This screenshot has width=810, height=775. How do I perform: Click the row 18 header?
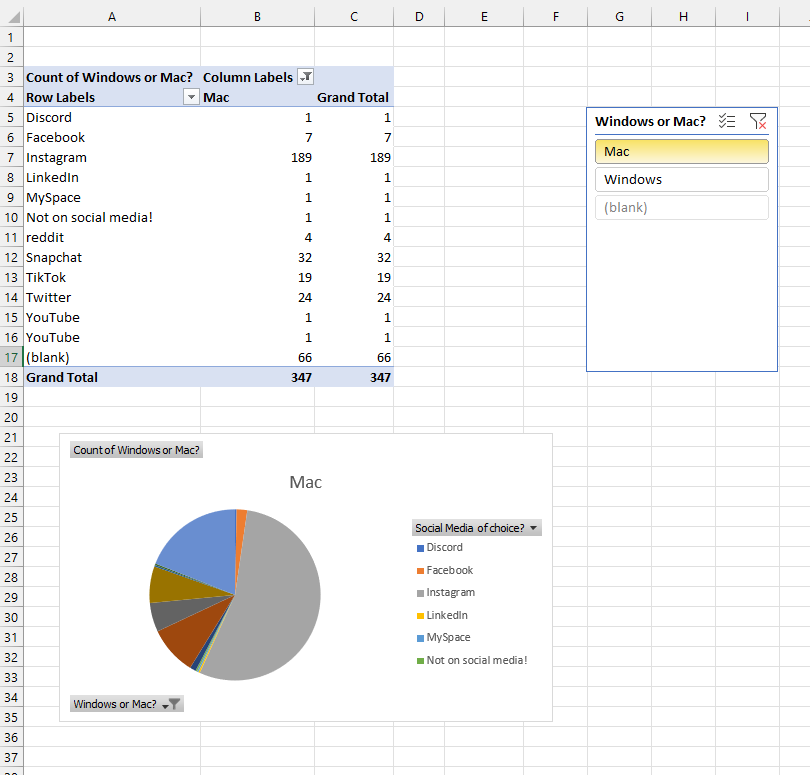(x=10, y=377)
